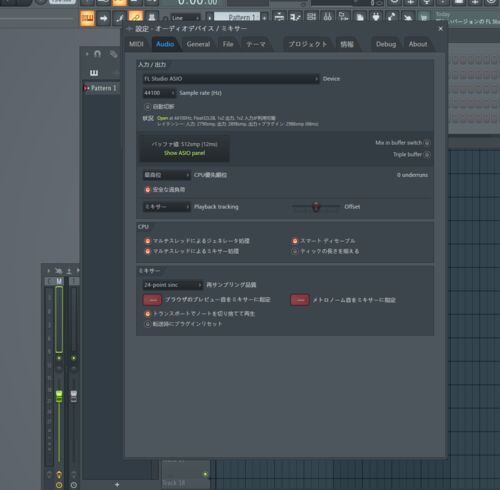Click the orange knob beneath the master fader

pos(59,474)
